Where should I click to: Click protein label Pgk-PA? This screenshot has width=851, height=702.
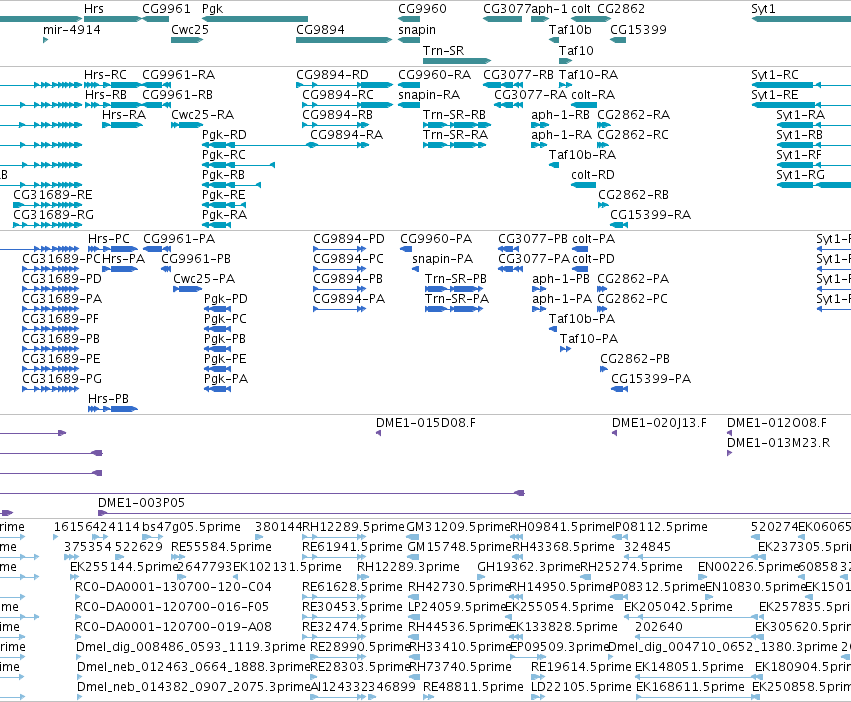[x=226, y=378]
